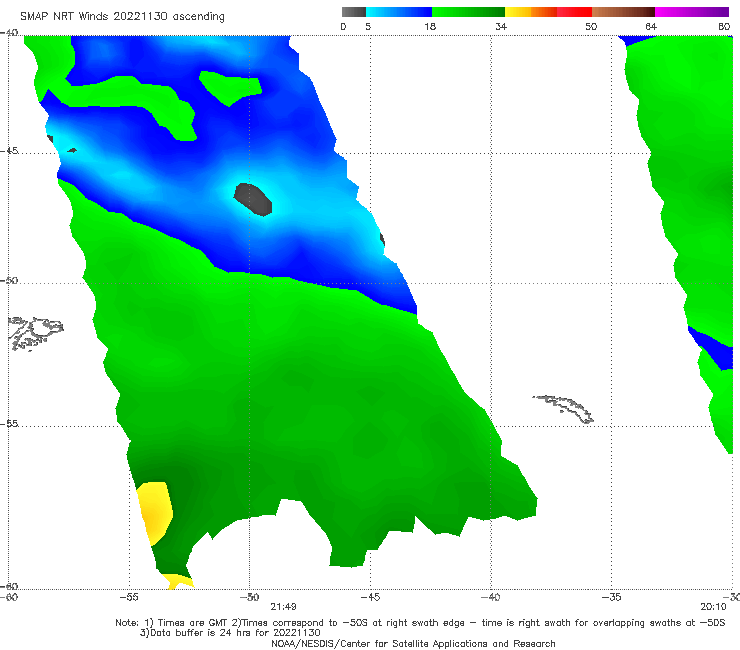Screen dimensions: 740x650
Task: Click the 'NOAA/NESDIS/Center for Satellite Applications and Research' credit
Action: [x=413, y=643]
